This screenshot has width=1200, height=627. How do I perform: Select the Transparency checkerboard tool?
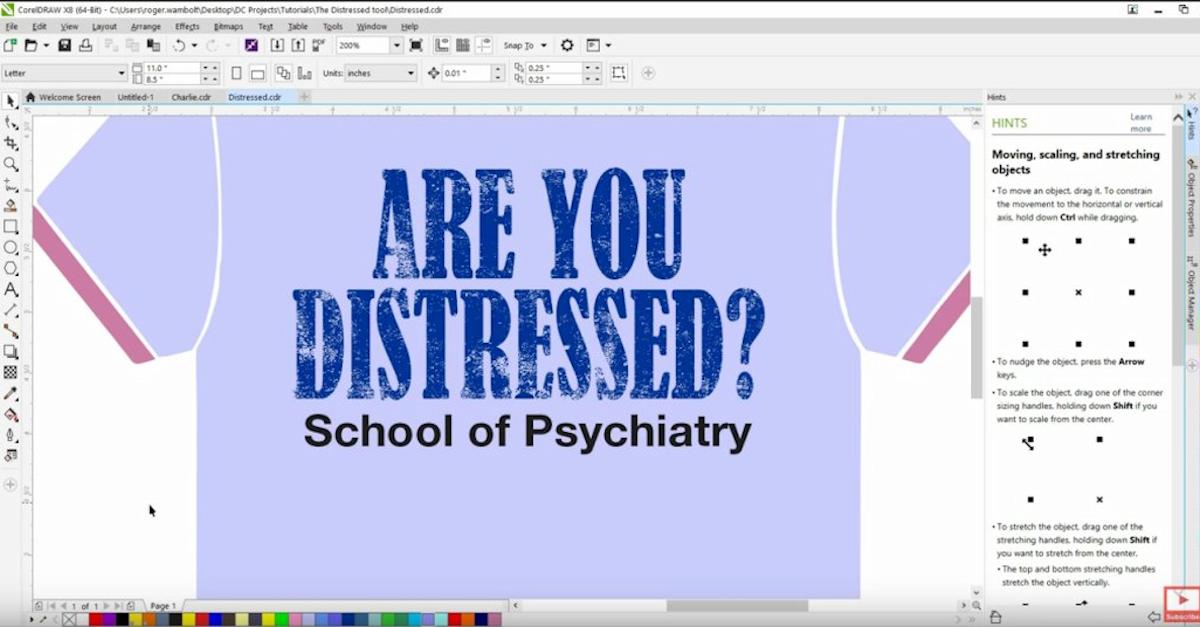[10, 372]
